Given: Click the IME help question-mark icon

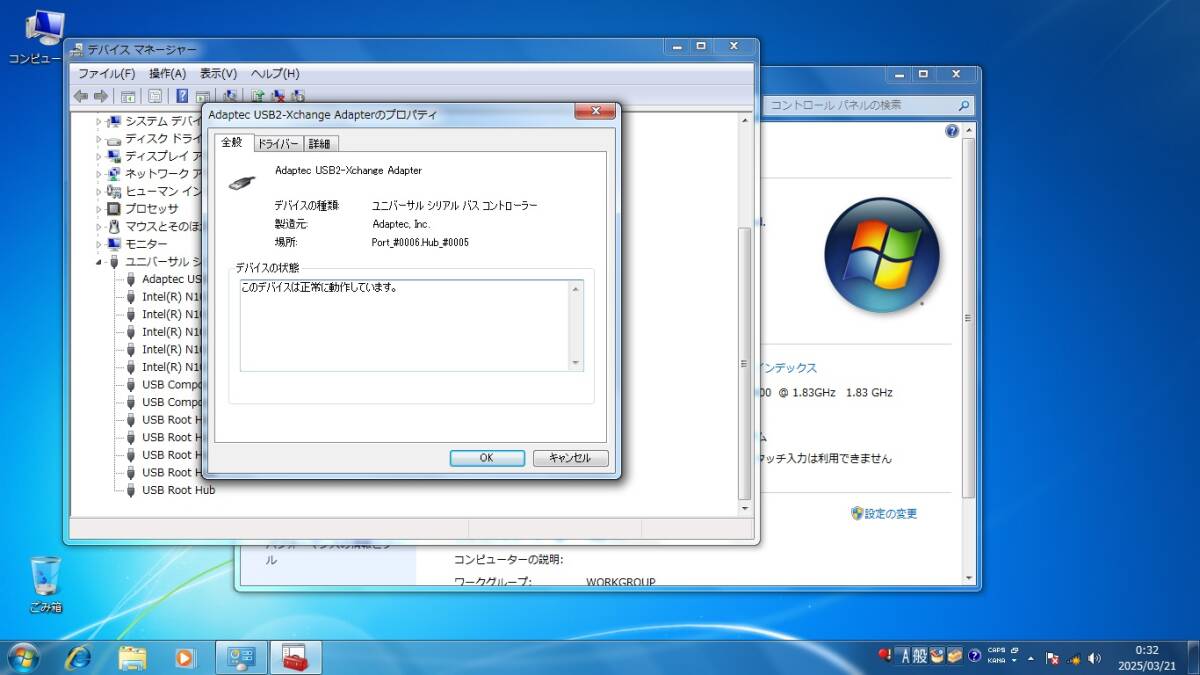Looking at the screenshot, I should tap(974, 656).
